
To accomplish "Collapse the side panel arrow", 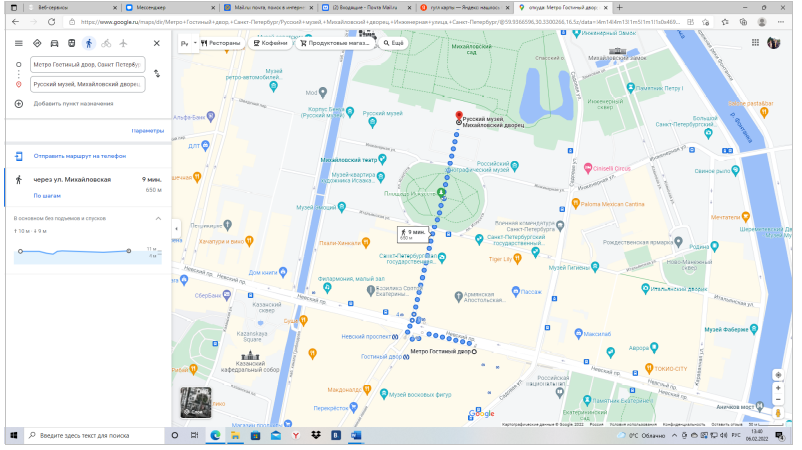I will 177,228.
